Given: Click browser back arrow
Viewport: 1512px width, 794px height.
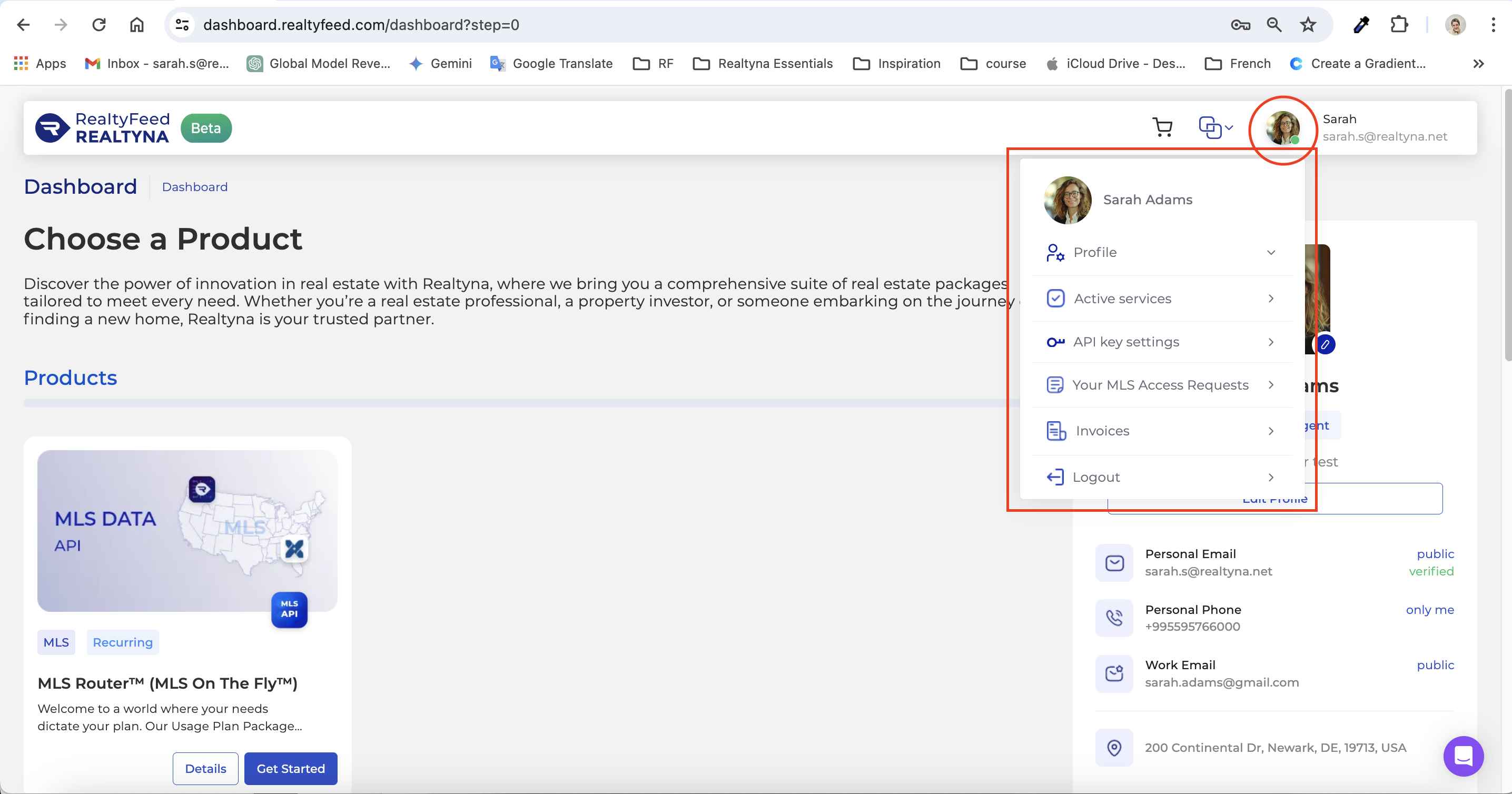Looking at the screenshot, I should 23,25.
